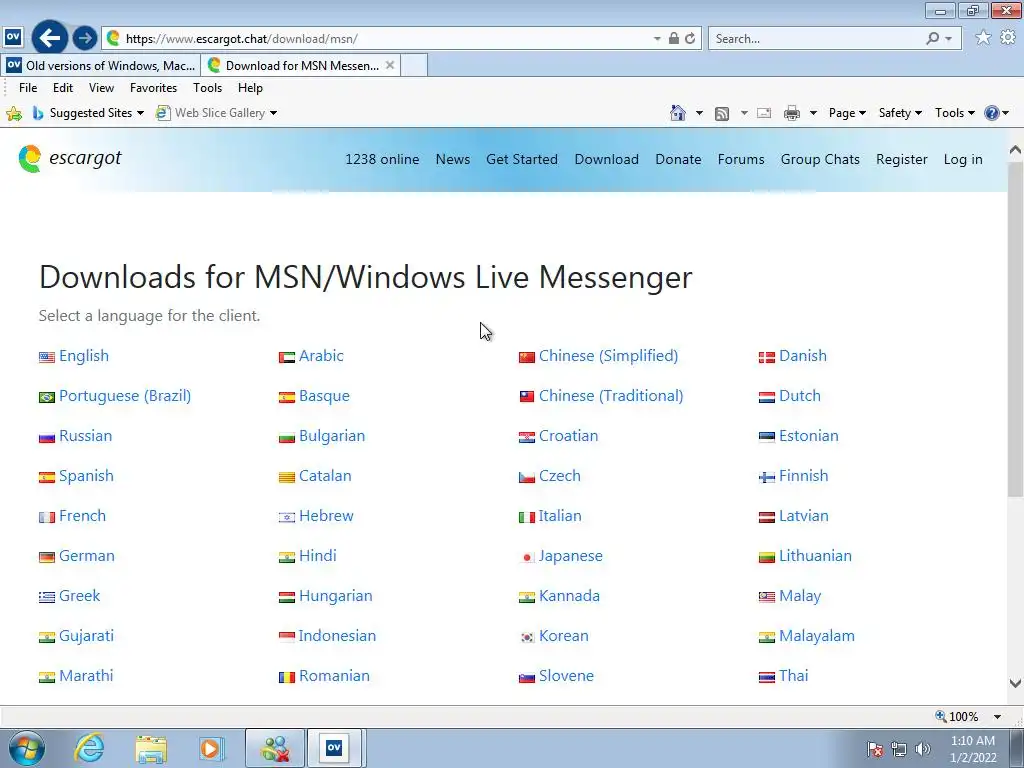Click the Register link
This screenshot has width=1024, height=768.
tap(901, 159)
